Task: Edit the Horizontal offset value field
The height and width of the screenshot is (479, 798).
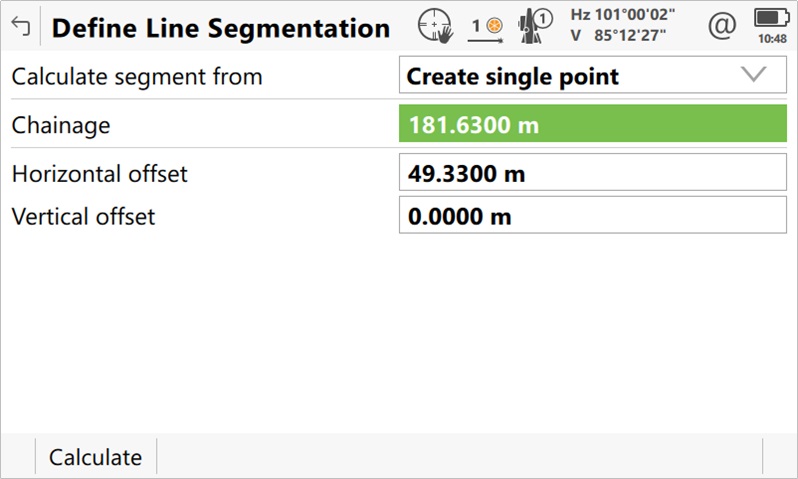Action: [592, 173]
